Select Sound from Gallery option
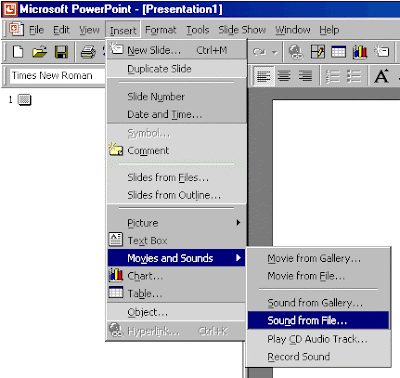The height and width of the screenshot is (378, 400). coord(319,303)
